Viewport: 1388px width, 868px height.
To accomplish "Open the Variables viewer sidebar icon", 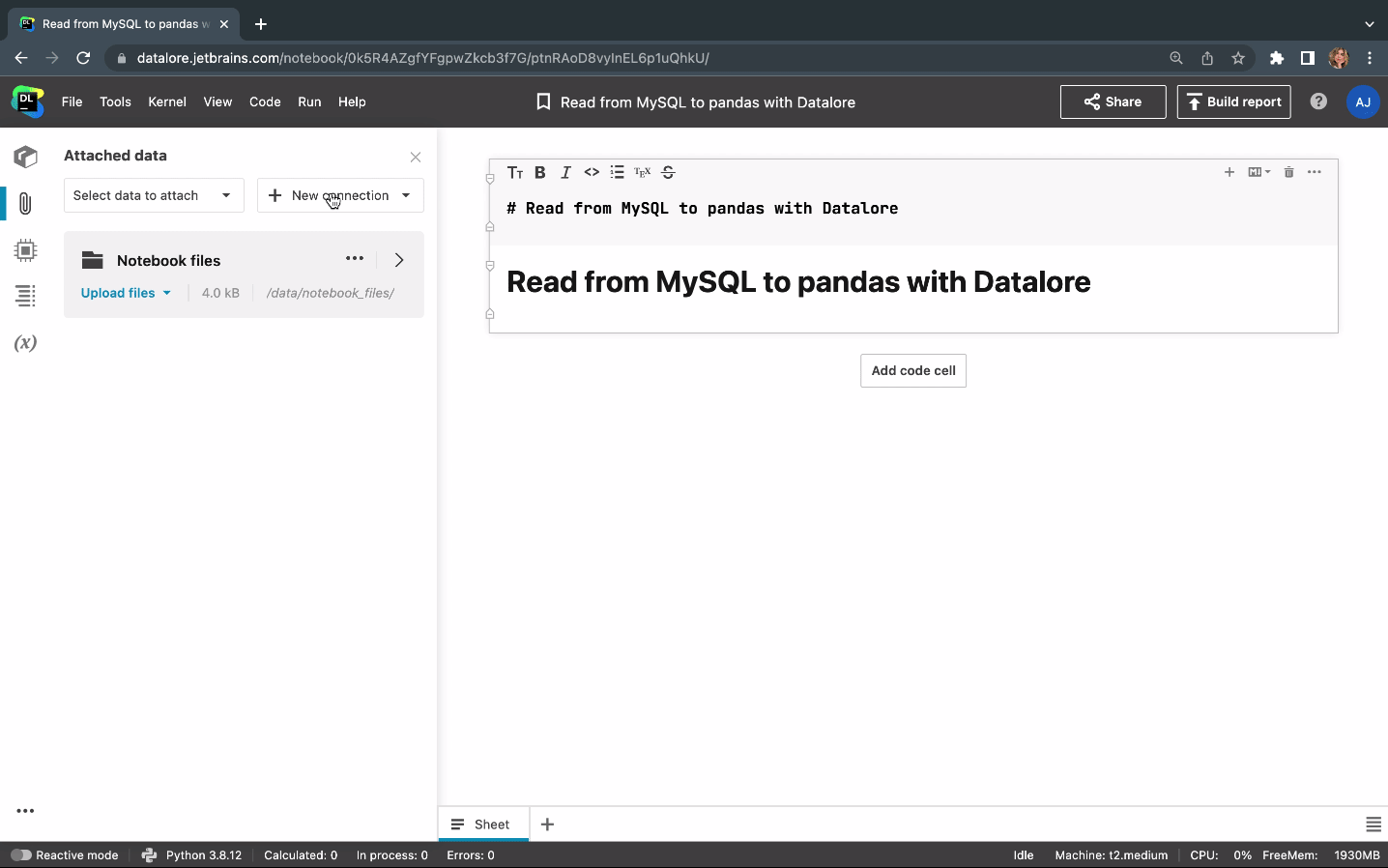I will coord(26,343).
